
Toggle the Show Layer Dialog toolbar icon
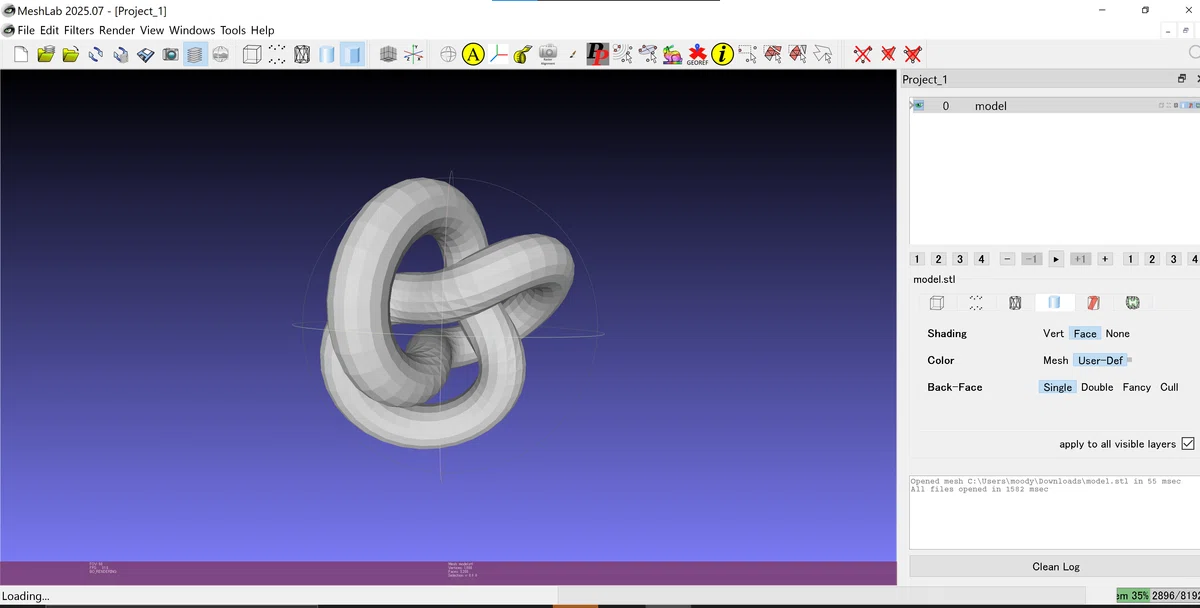[x=195, y=54]
